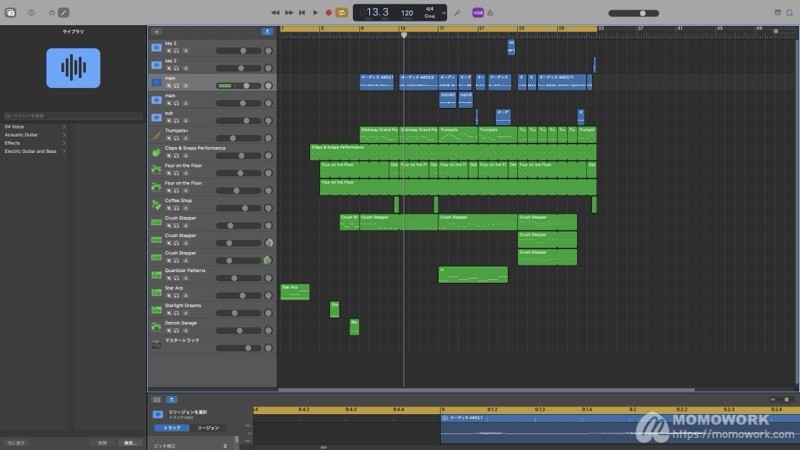This screenshot has width=800, height=450.
Task: Select the Quantizer Patterns green region
Action: tap(473, 274)
